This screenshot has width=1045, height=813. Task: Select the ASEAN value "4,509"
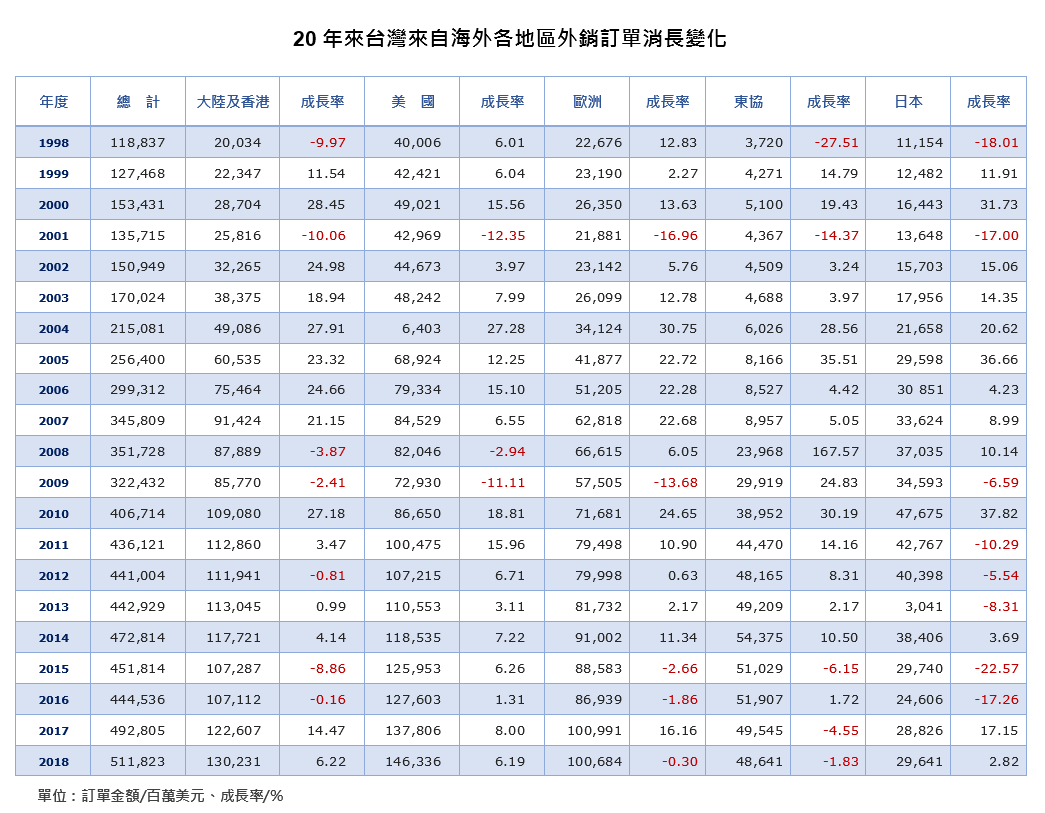click(764, 267)
